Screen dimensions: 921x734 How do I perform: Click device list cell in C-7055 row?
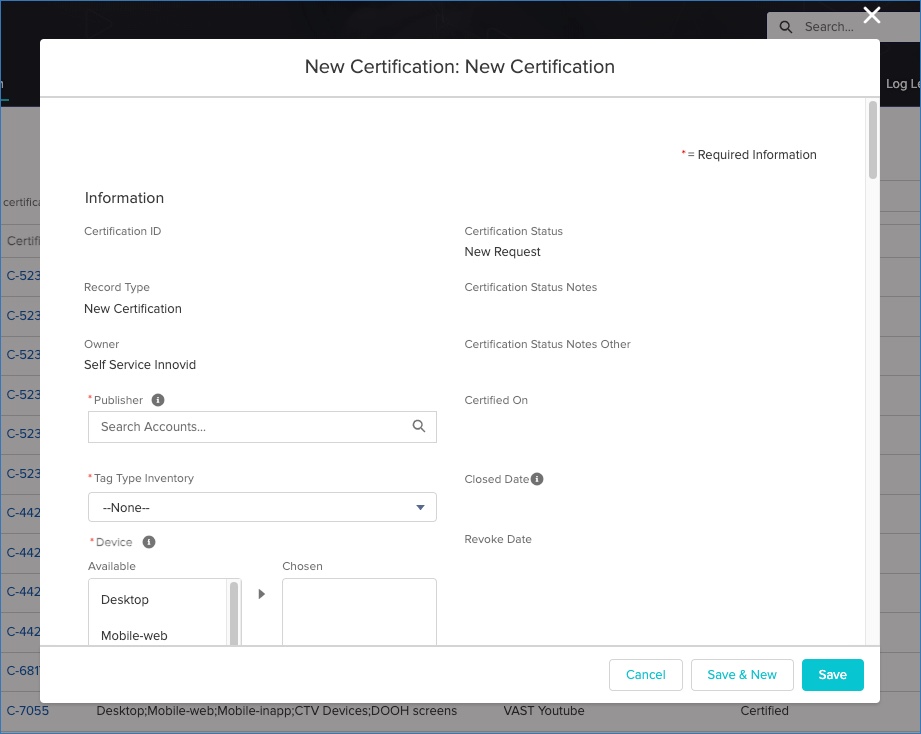(277, 711)
